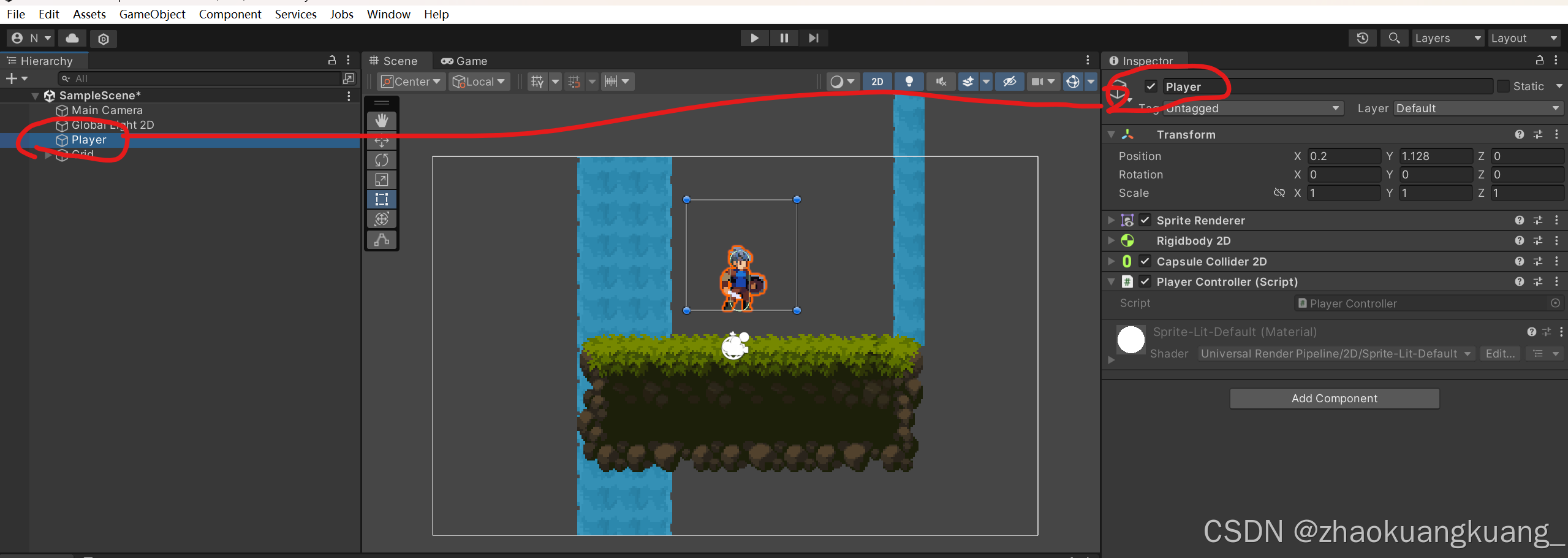
Task: Open the Layers dropdown in top bar
Action: [x=1448, y=38]
